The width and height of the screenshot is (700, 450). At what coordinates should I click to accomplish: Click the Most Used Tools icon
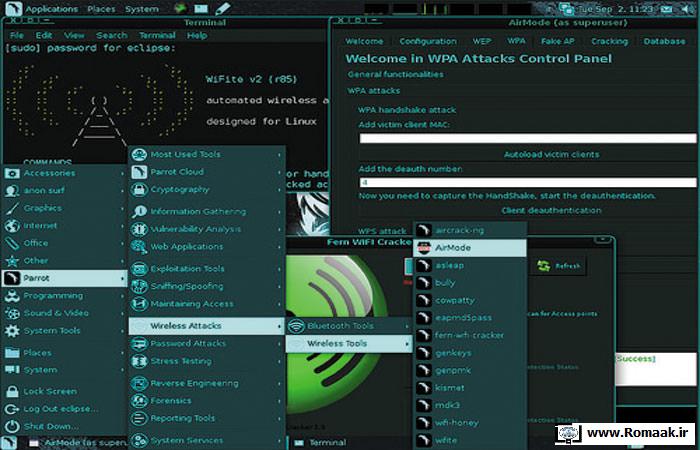tap(139, 154)
